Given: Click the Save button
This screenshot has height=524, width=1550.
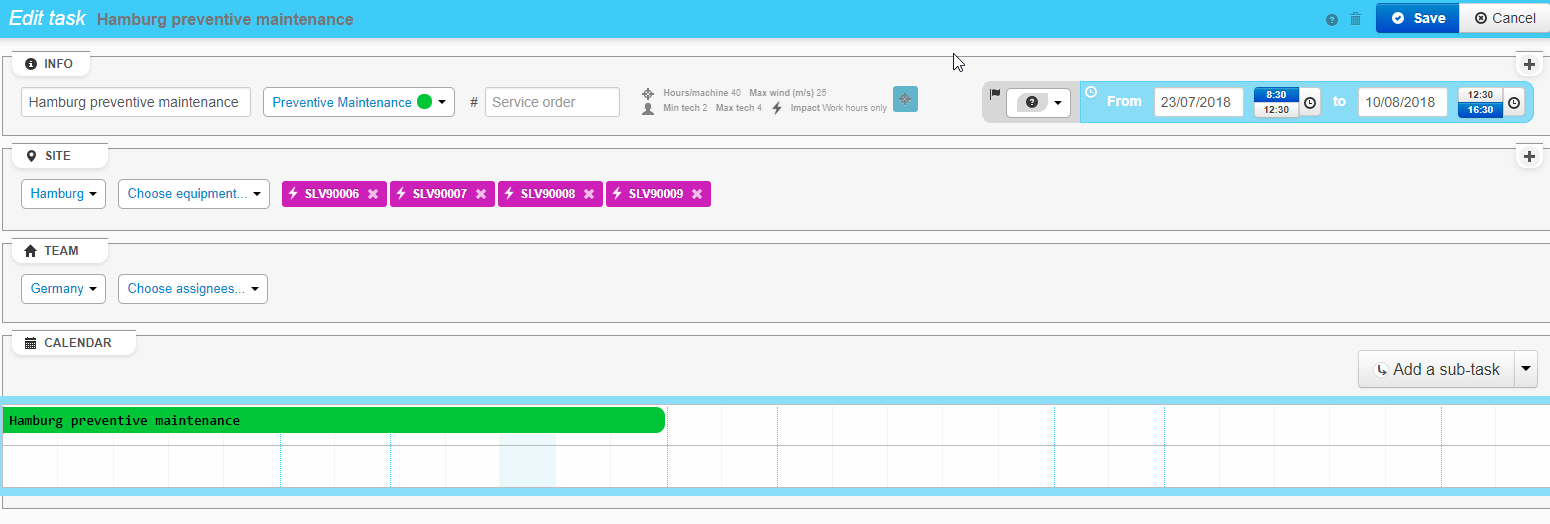Looking at the screenshot, I should tap(1417, 18).
